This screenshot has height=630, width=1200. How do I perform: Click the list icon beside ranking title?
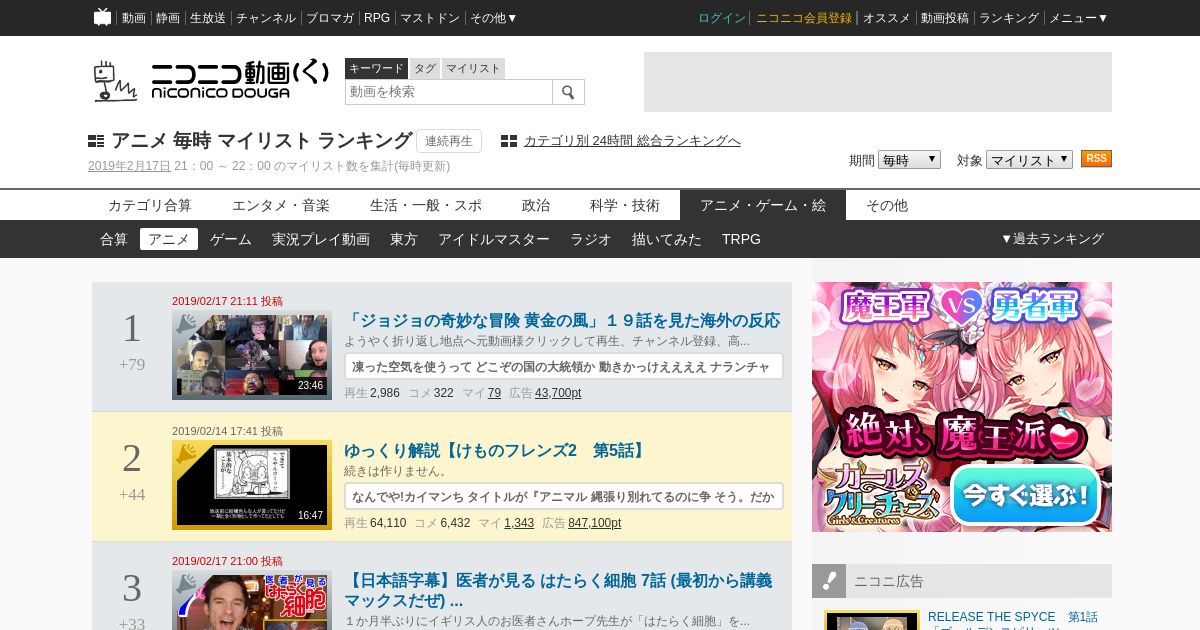[x=96, y=141]
